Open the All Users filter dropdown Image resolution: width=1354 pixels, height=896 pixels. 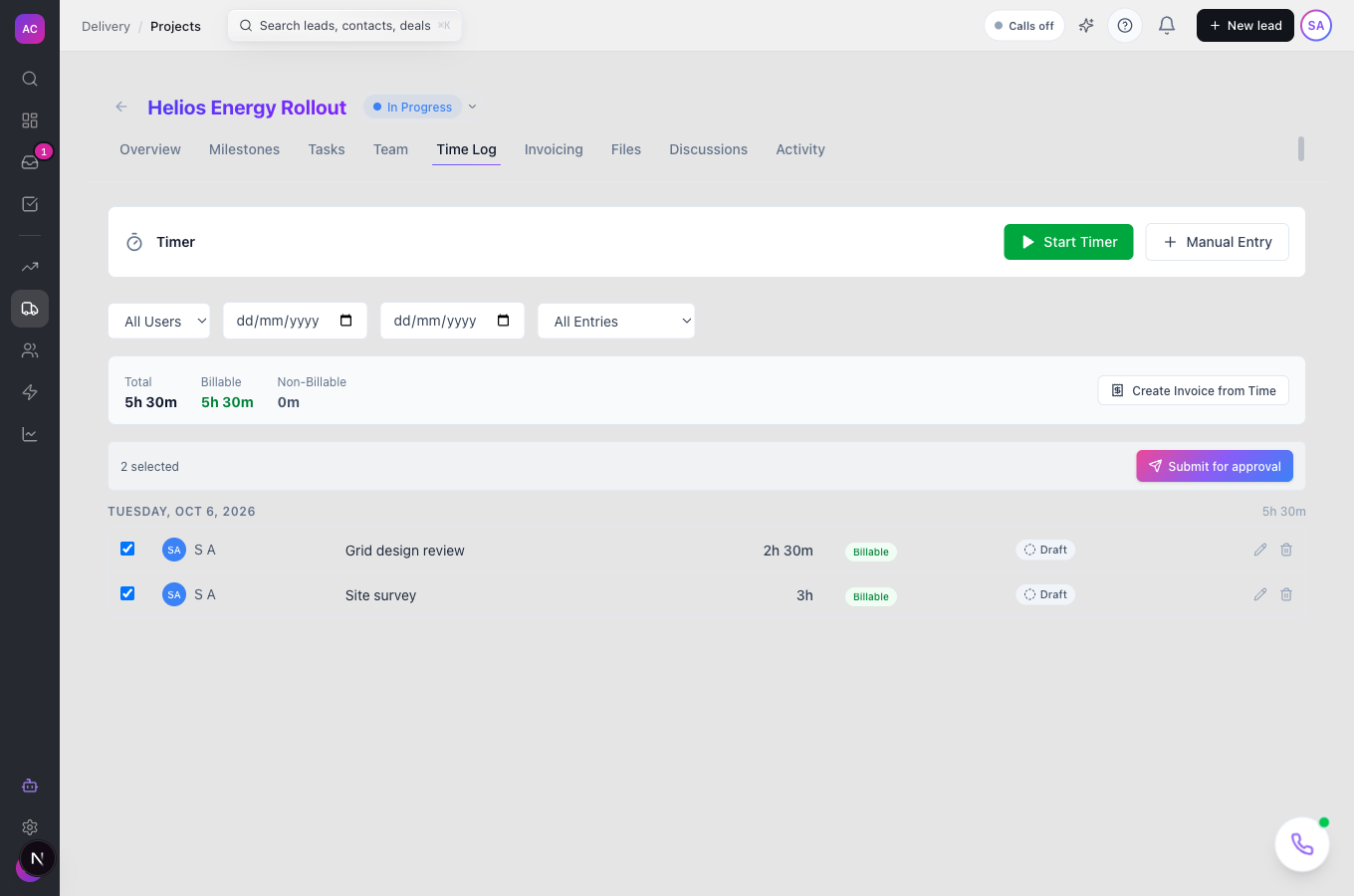pyautogui.click(x=159, y=321)
